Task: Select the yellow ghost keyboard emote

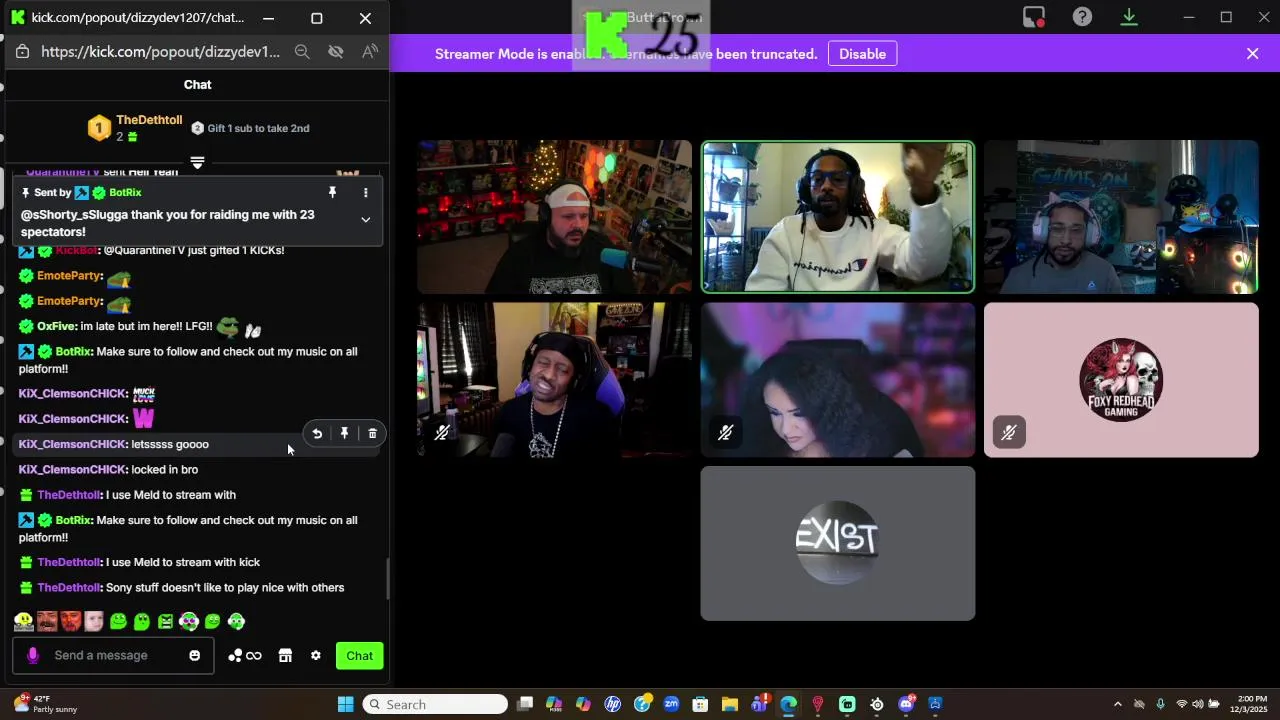Action: tap(24, 621)
